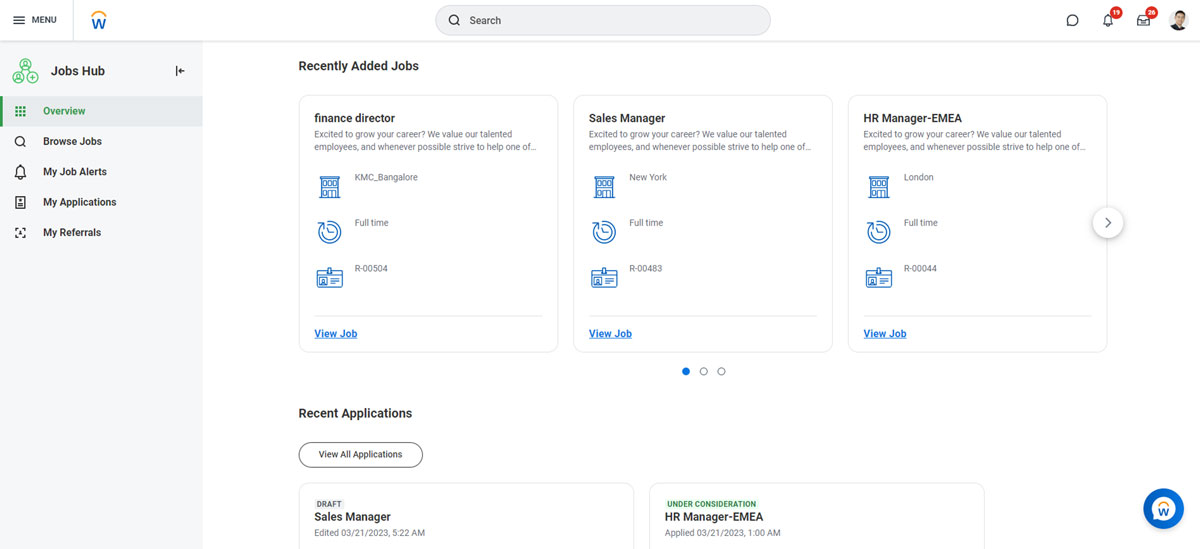Image resolution: width=1200 pixels, height=549 pixels.
Task: Click Applied 03/21/2023, 1:00 AM text
Action: coord(723,533)
